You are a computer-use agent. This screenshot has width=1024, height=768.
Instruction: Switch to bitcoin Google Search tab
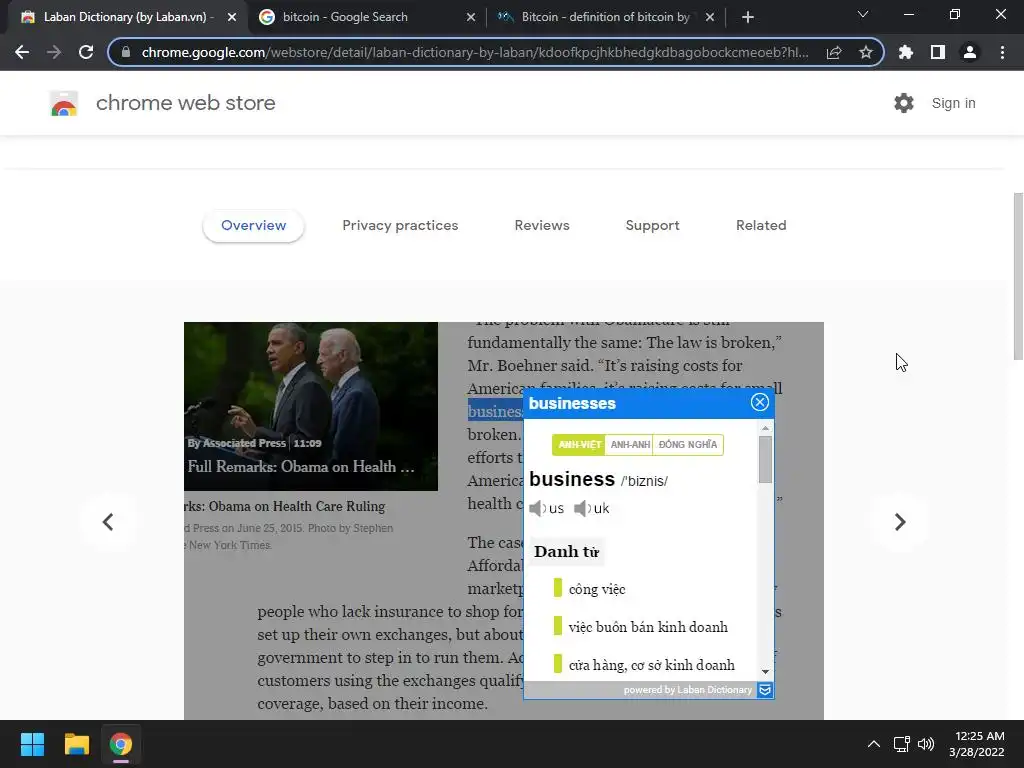[367, 18]
